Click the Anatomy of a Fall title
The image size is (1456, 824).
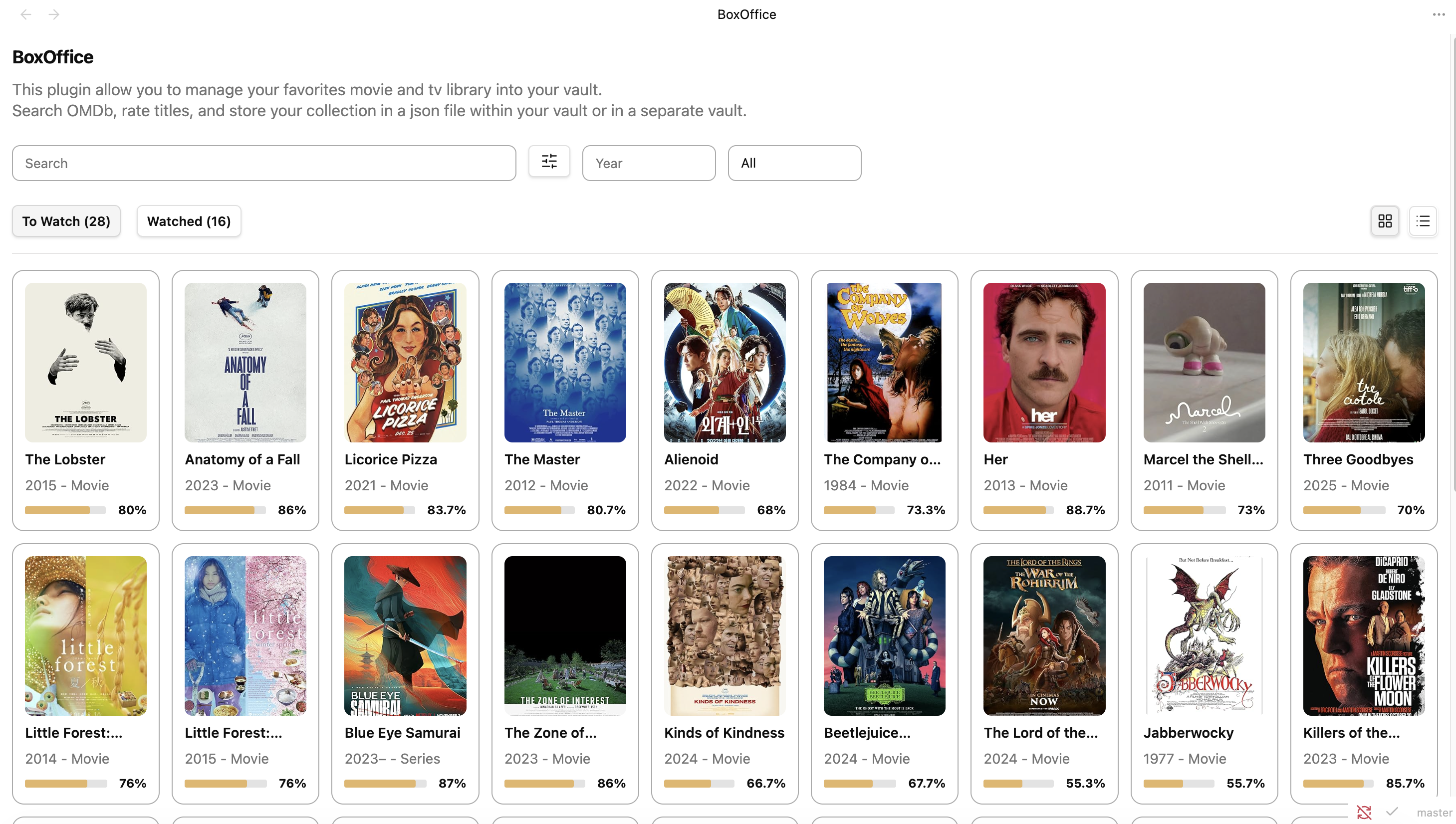[x=243, y=459]
